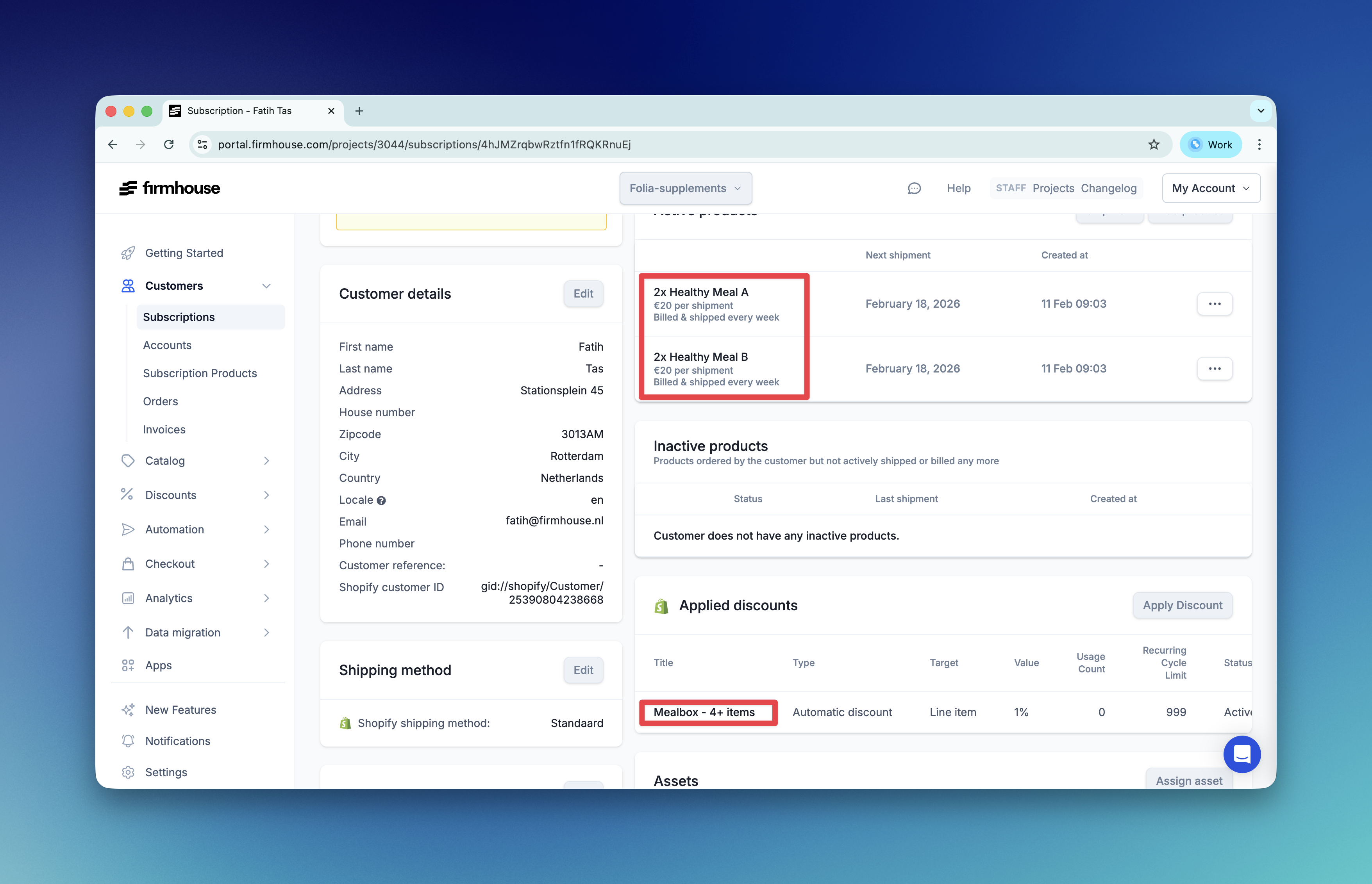This screenshot has height=884, width=1372.
Task: Click the Getting Started rocket icon
Action: 128,253
